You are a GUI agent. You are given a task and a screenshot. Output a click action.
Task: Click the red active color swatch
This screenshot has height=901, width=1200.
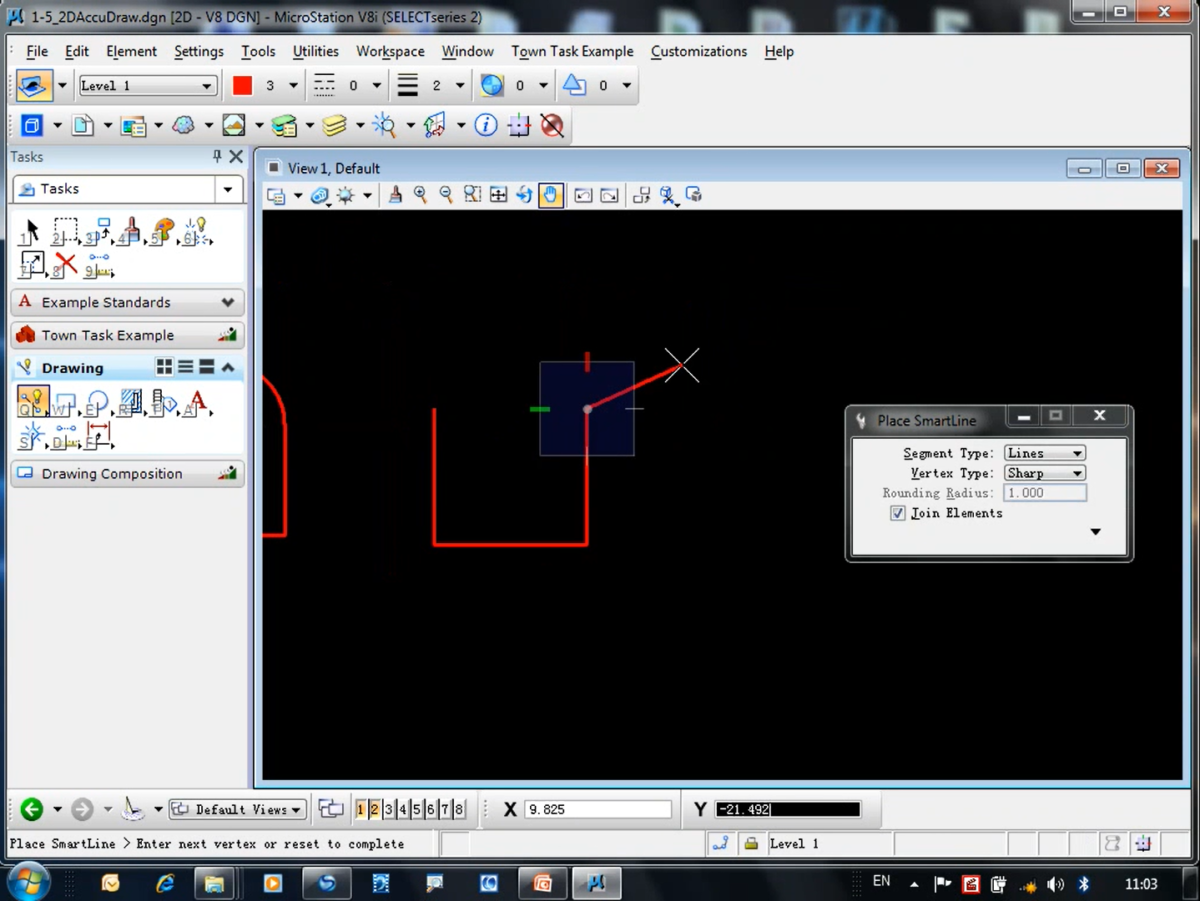point(242,86)
